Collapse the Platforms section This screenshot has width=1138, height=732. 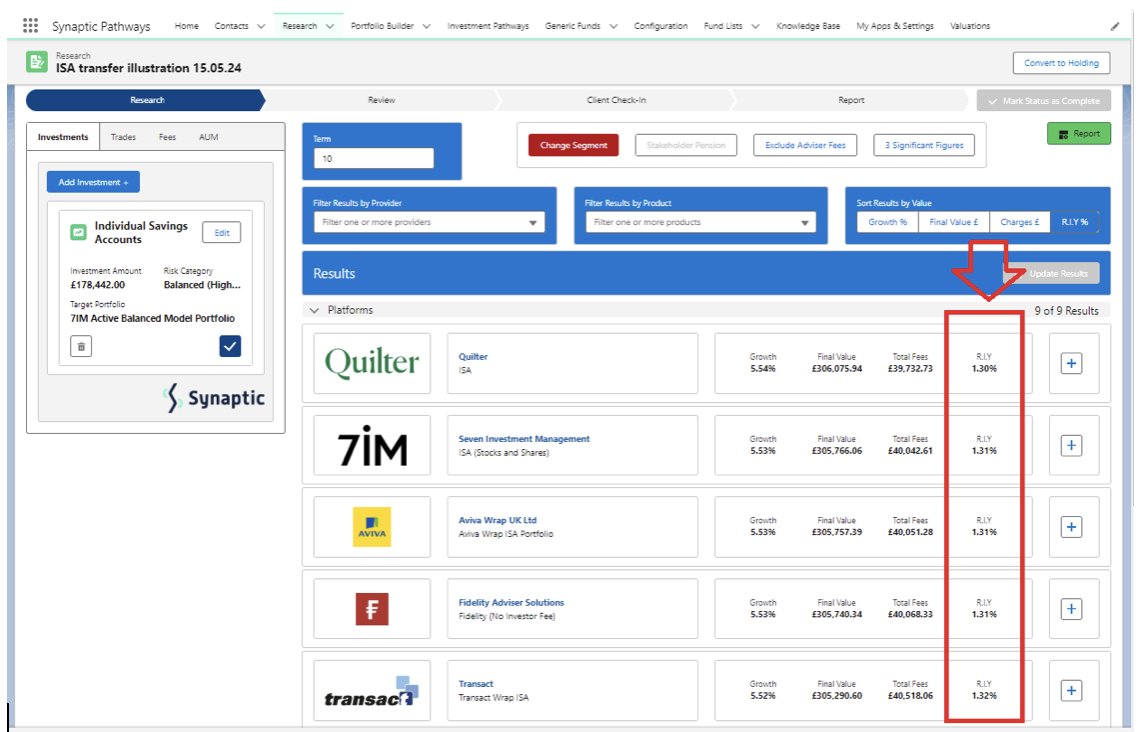(x=314, y=311)
